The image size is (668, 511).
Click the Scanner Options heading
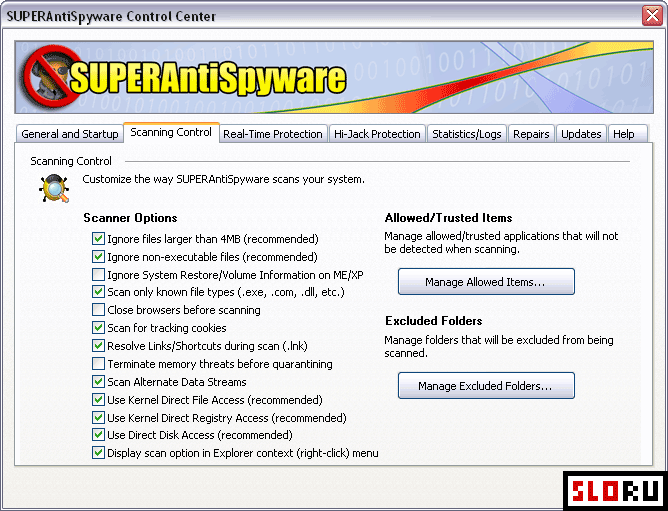tap(130, 218)
